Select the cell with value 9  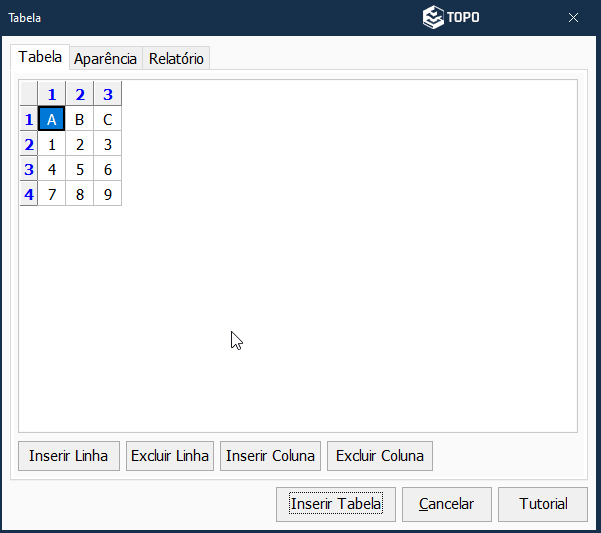(108, 193)
